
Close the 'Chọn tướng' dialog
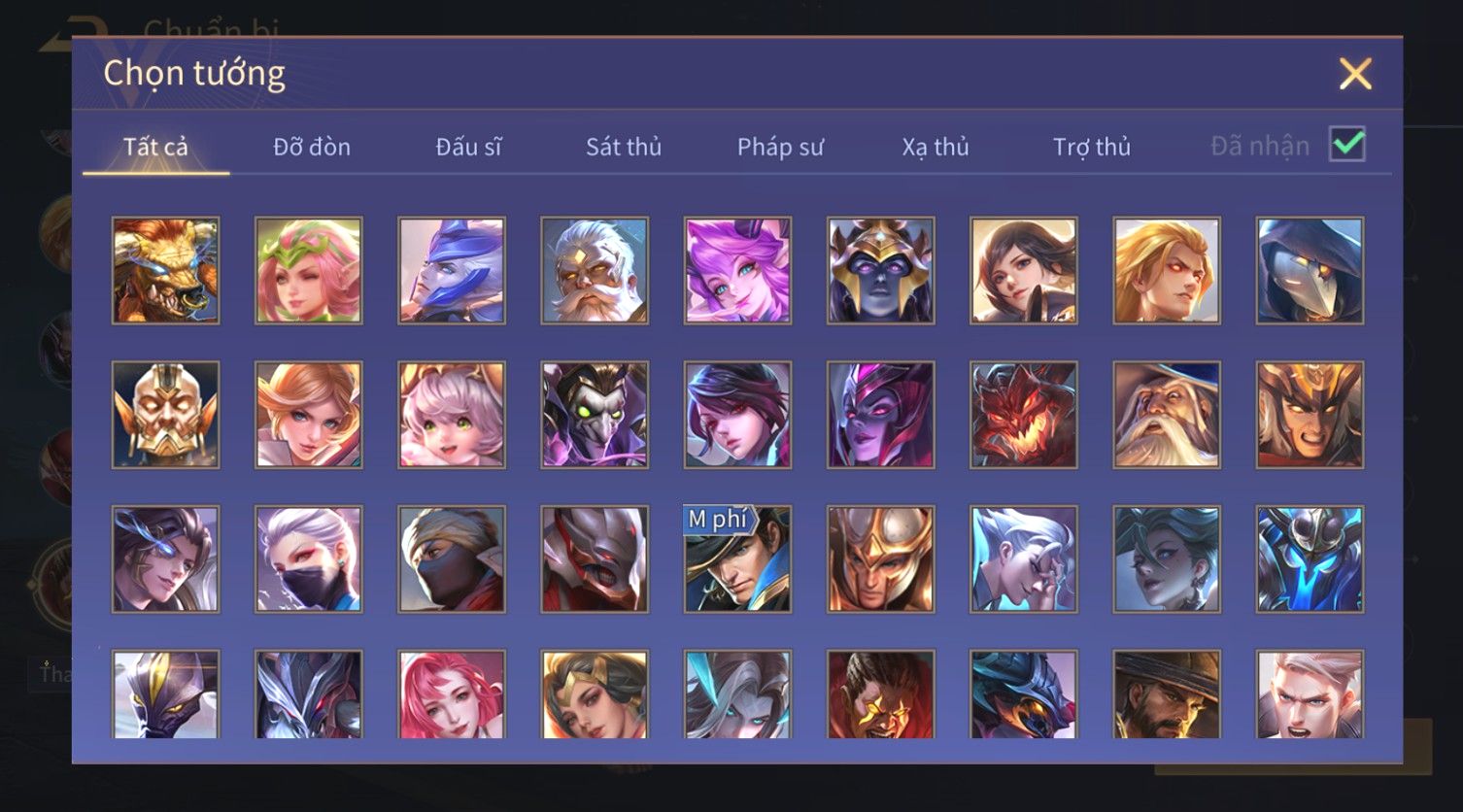point(1355,74)
